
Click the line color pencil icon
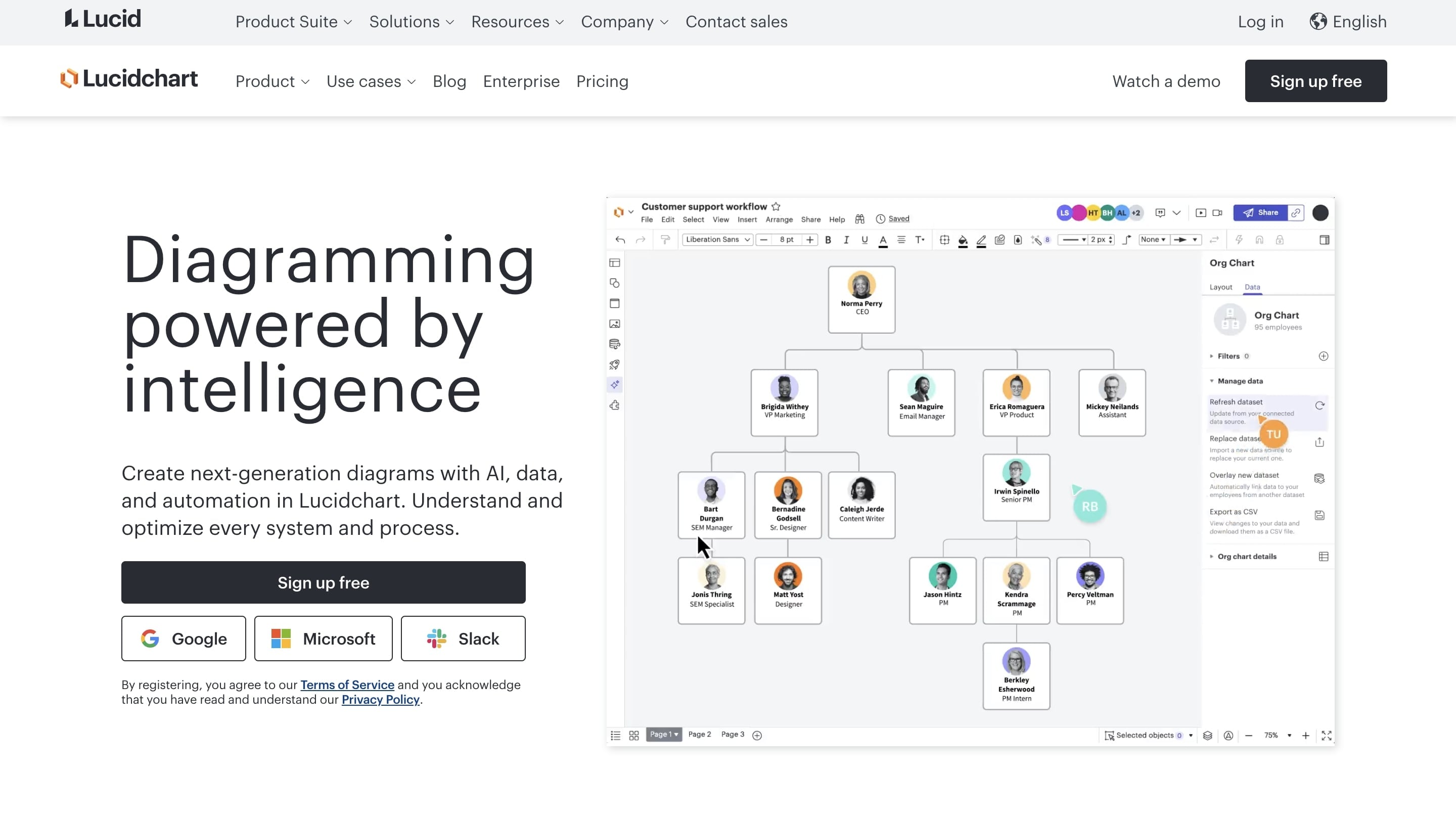(x=981, y=240)
